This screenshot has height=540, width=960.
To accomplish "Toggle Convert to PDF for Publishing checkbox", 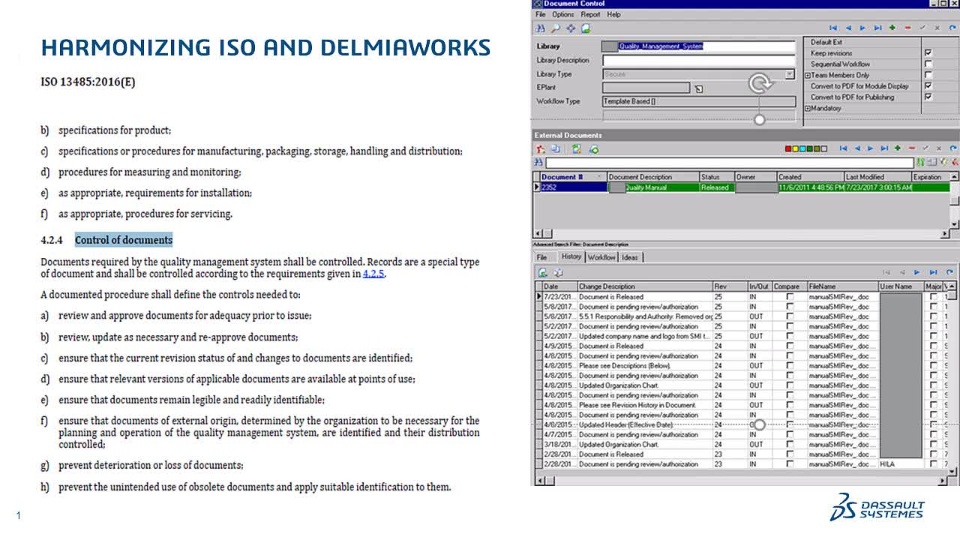I will tap(928, 97).
